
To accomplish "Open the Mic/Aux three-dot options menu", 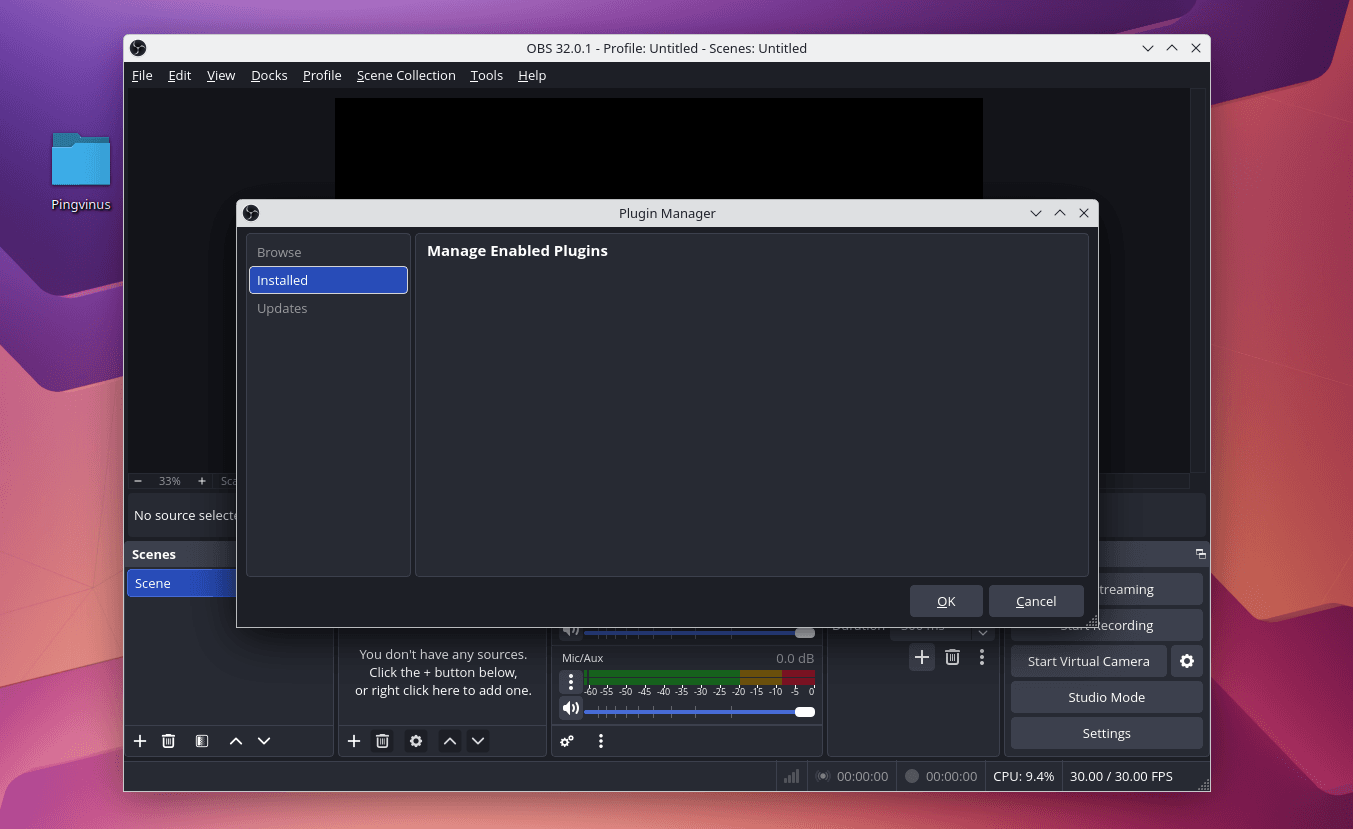I will (571, 682).
